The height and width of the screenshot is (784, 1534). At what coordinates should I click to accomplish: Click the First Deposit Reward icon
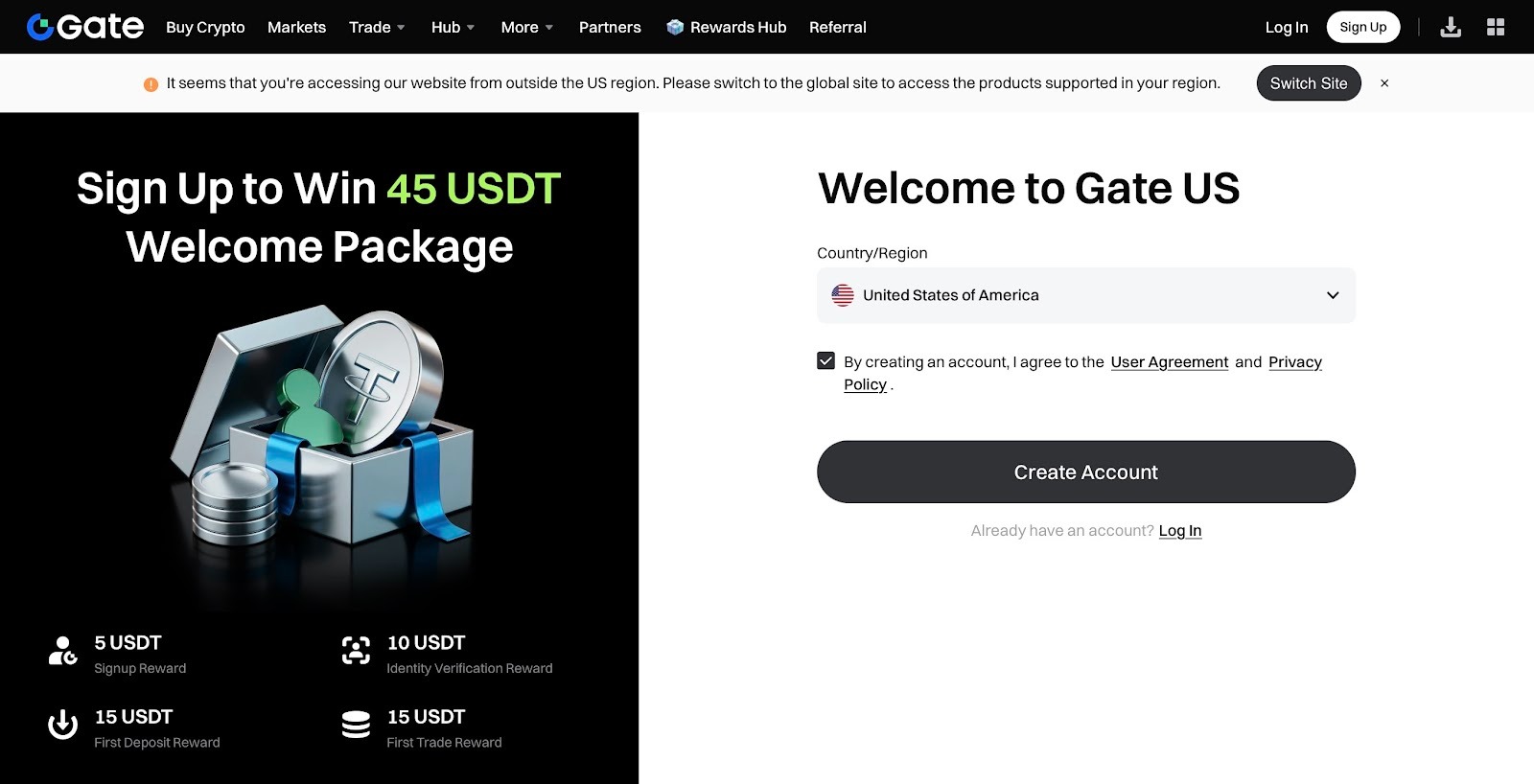click(63, 725)
